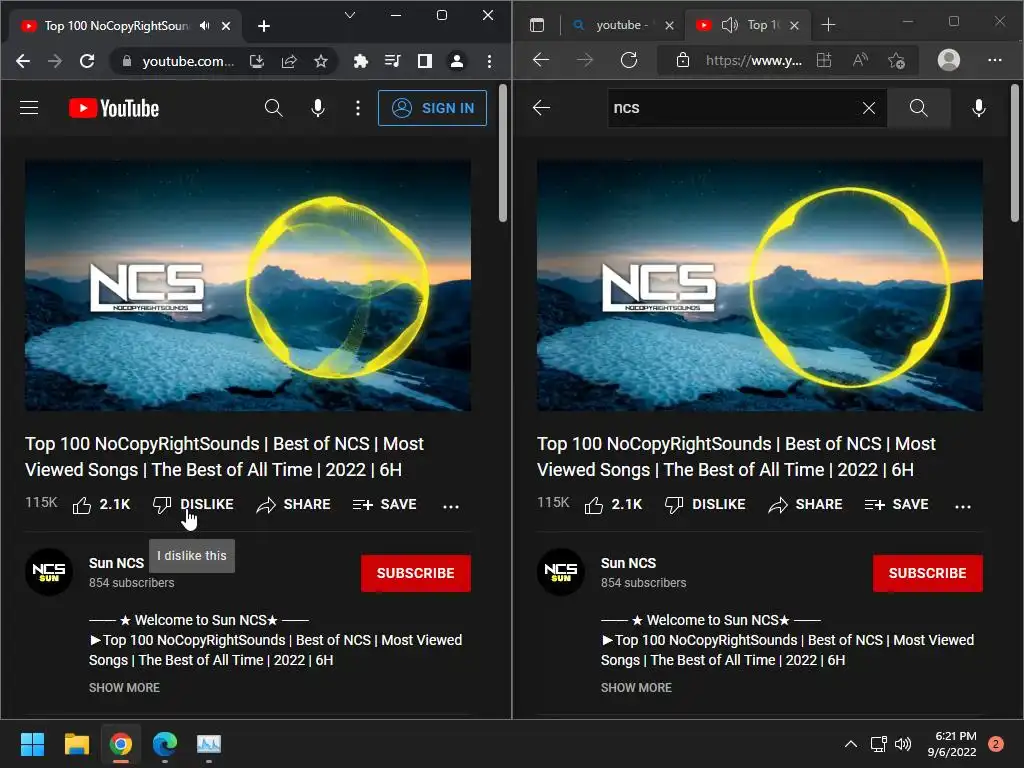Open YouTube hamburger menu in Chrome window
Viewport: 1024px width, 768px height.
click(x=29, y=108)
